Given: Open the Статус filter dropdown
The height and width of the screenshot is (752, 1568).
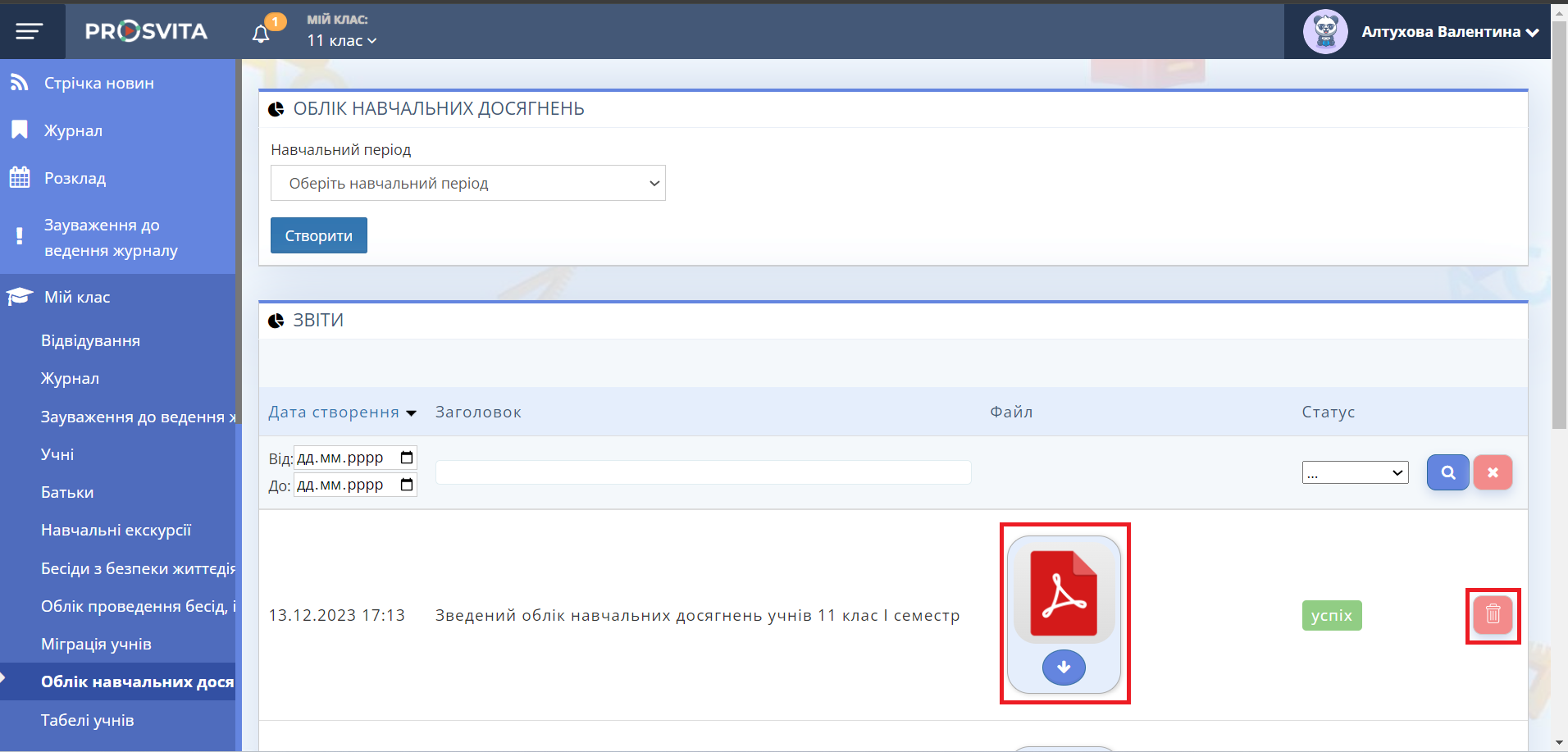Looking at the screenshot, I should click(1355, 473).
